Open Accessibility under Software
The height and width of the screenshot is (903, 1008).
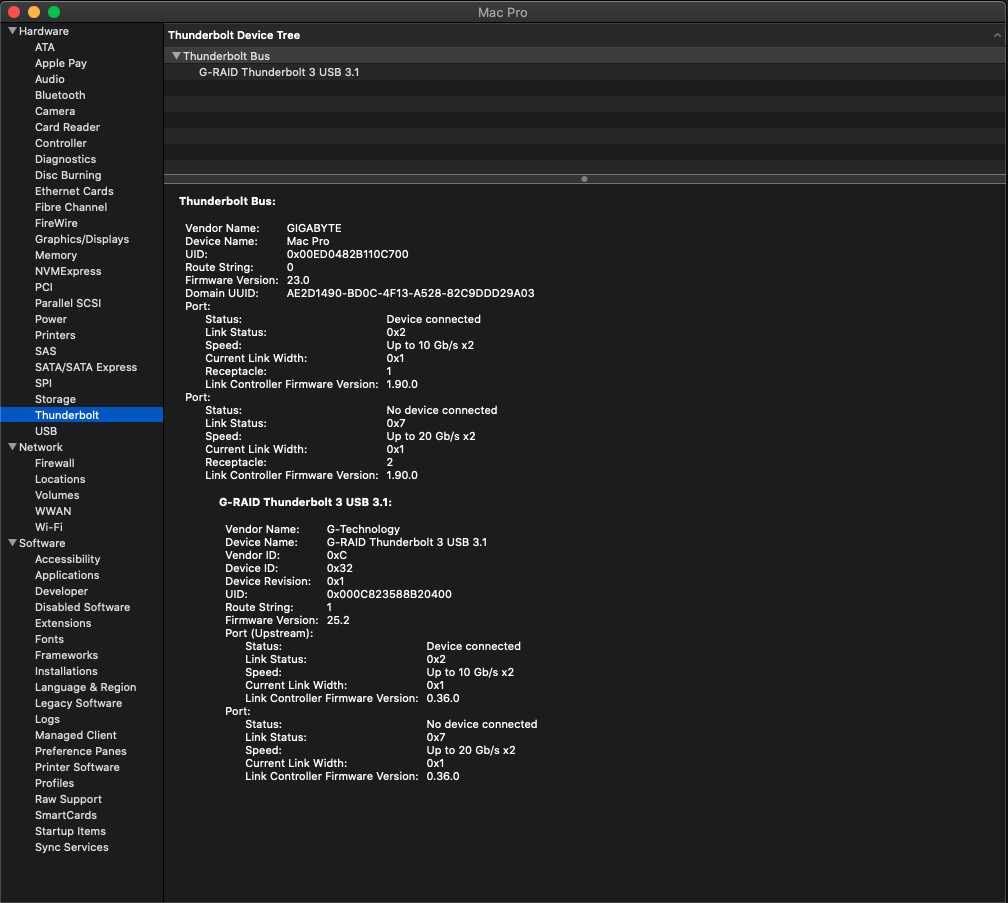point(68,559)
